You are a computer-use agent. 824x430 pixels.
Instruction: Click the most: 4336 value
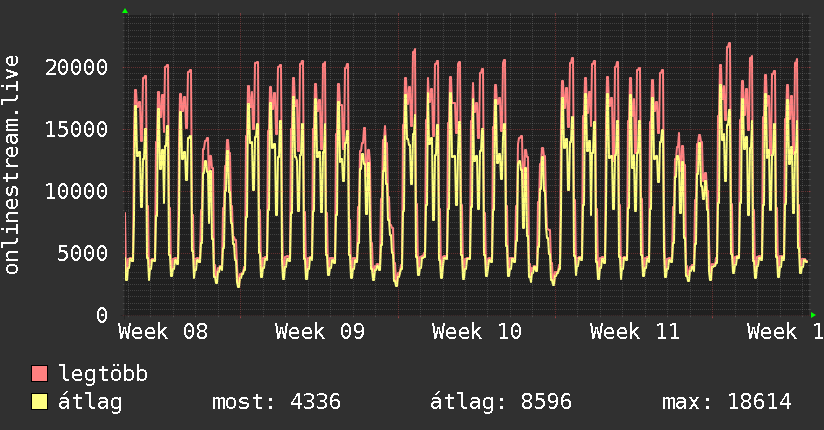click(276, 402)
